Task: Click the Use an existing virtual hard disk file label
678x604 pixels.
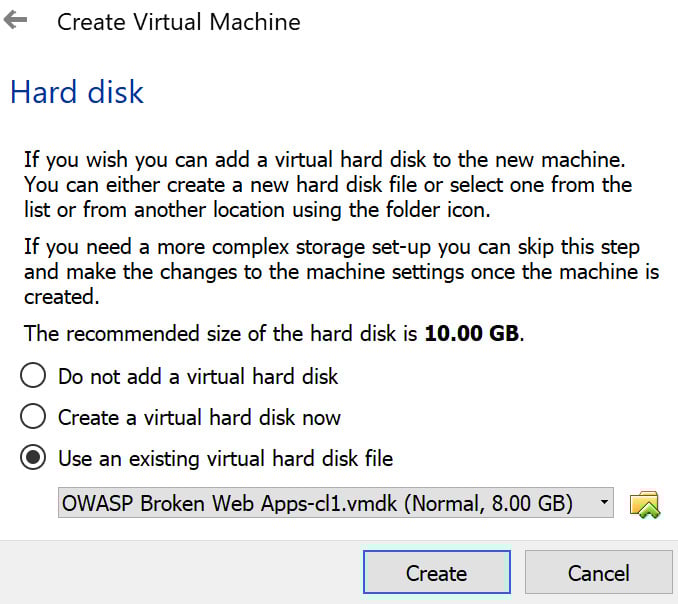Action: [226, 458]
